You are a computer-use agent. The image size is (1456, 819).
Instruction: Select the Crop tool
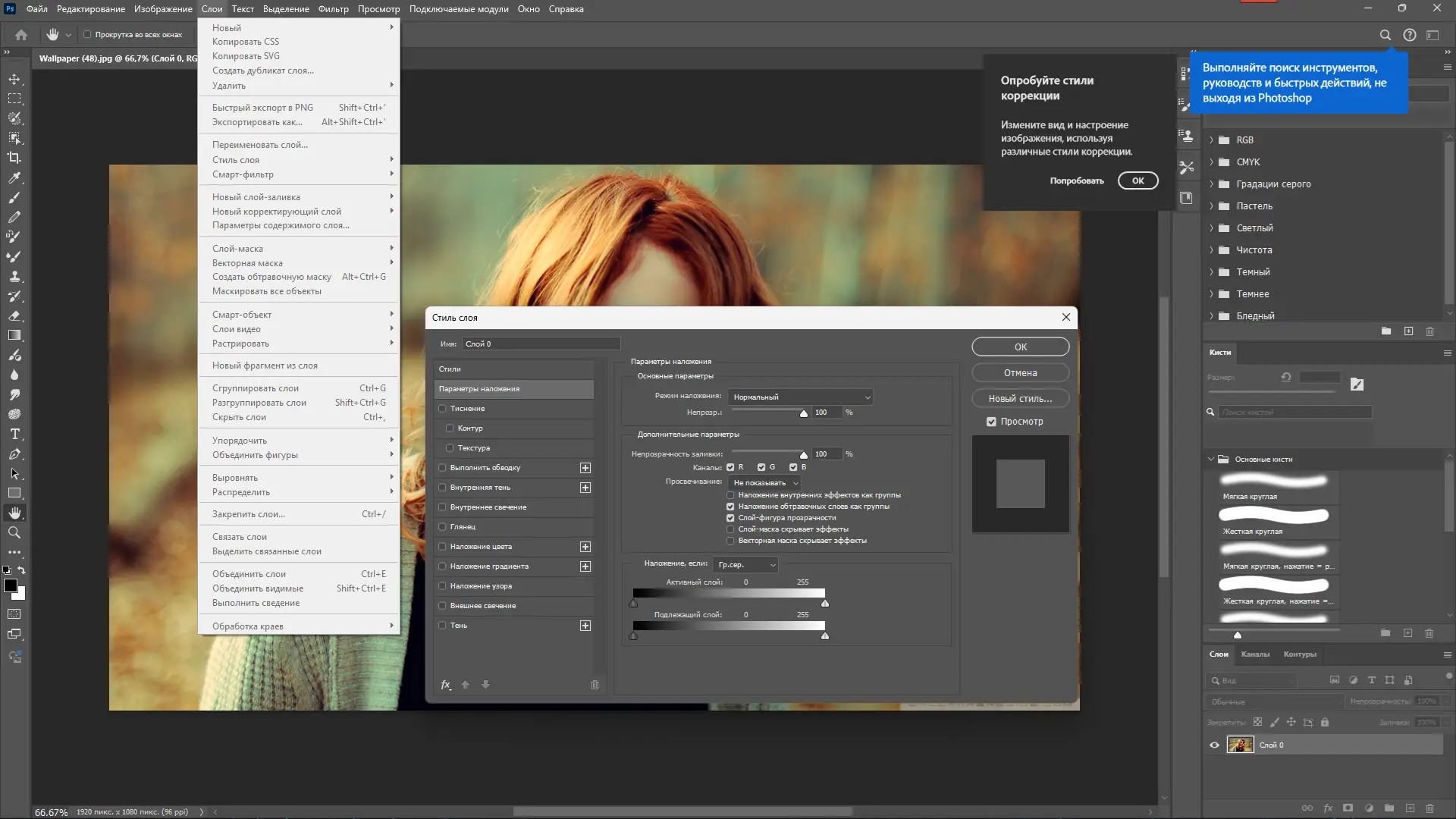pos(14,158)
